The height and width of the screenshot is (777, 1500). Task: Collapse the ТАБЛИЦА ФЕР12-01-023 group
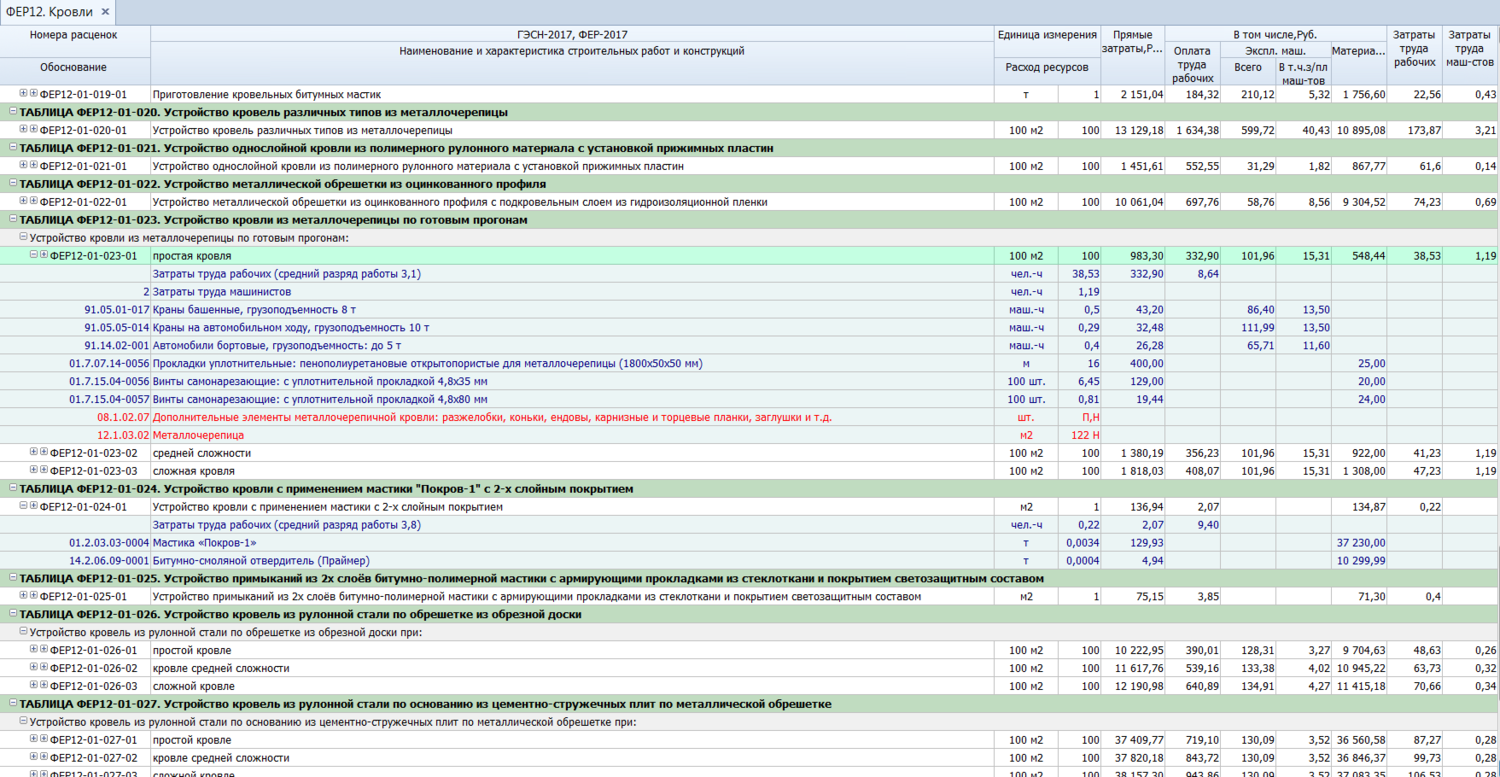click(13, 220)
